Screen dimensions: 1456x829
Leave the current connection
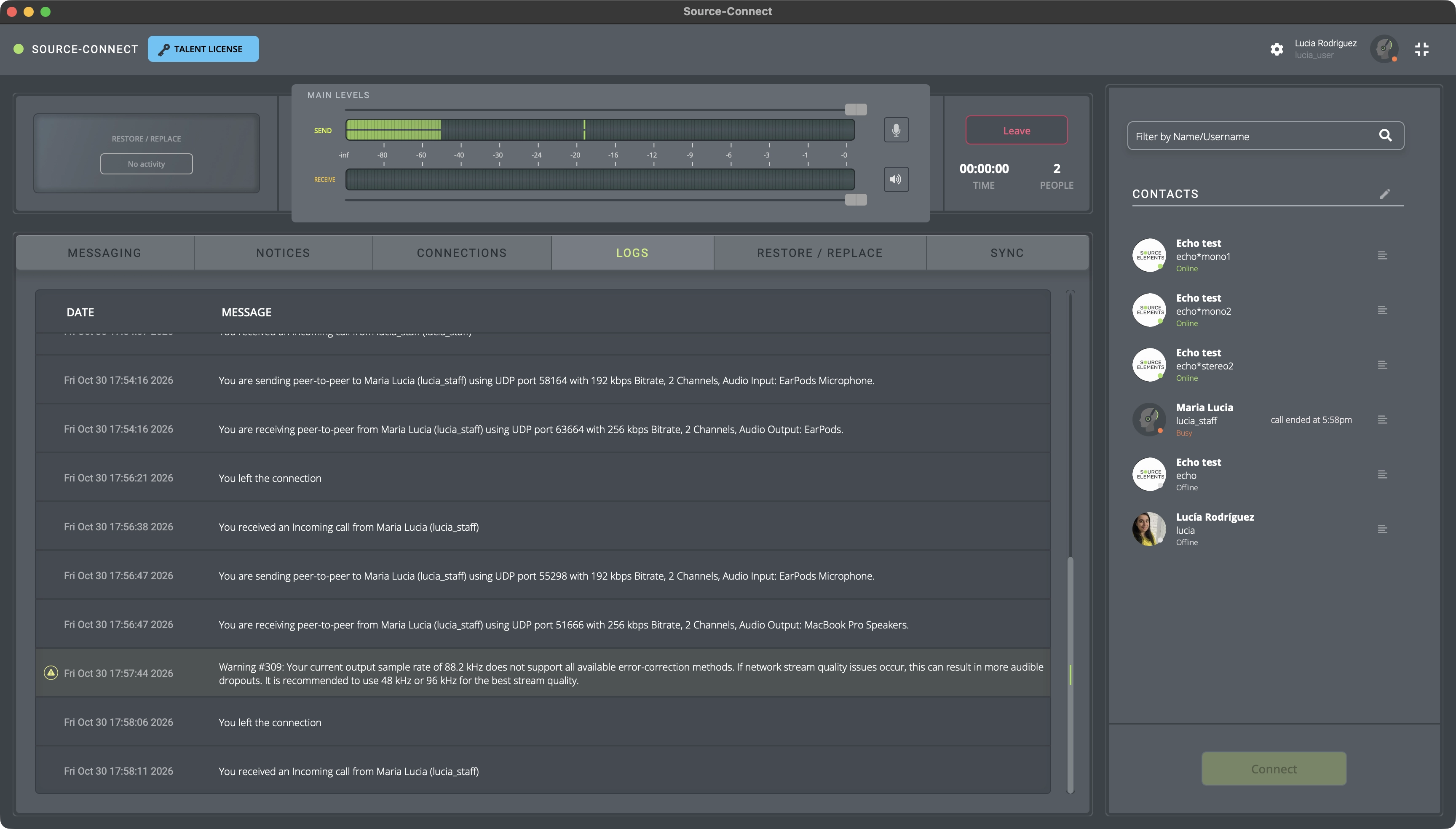pyautogui.click(x=1017, y=131)
